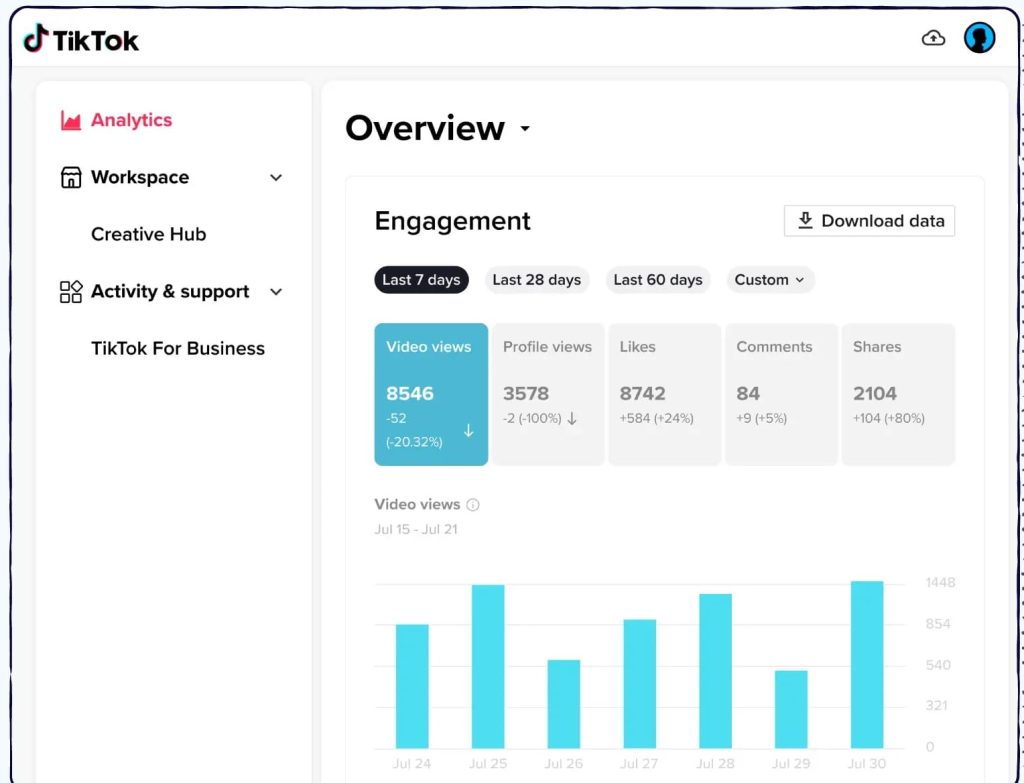Image resolution: width=1024 pixels, height=783 pixels.
Task: Open the user profile avatar
Action: coord(979,38)
